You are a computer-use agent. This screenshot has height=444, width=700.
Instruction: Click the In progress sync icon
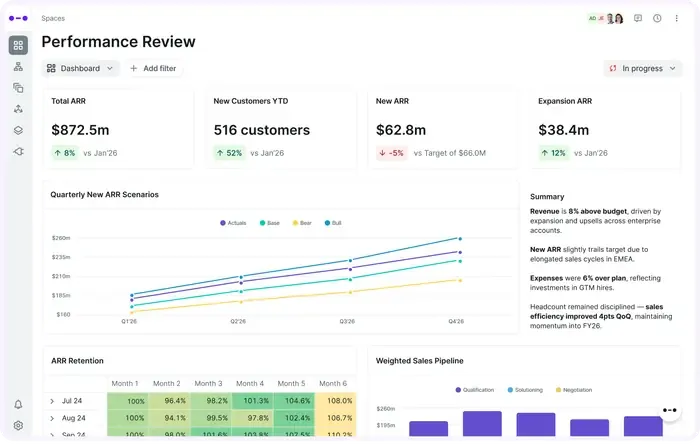tap(613, 68)
